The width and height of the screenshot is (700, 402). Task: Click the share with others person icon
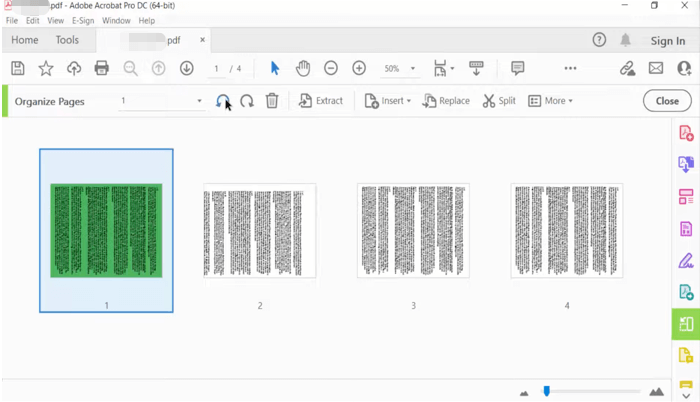(684, 68)
